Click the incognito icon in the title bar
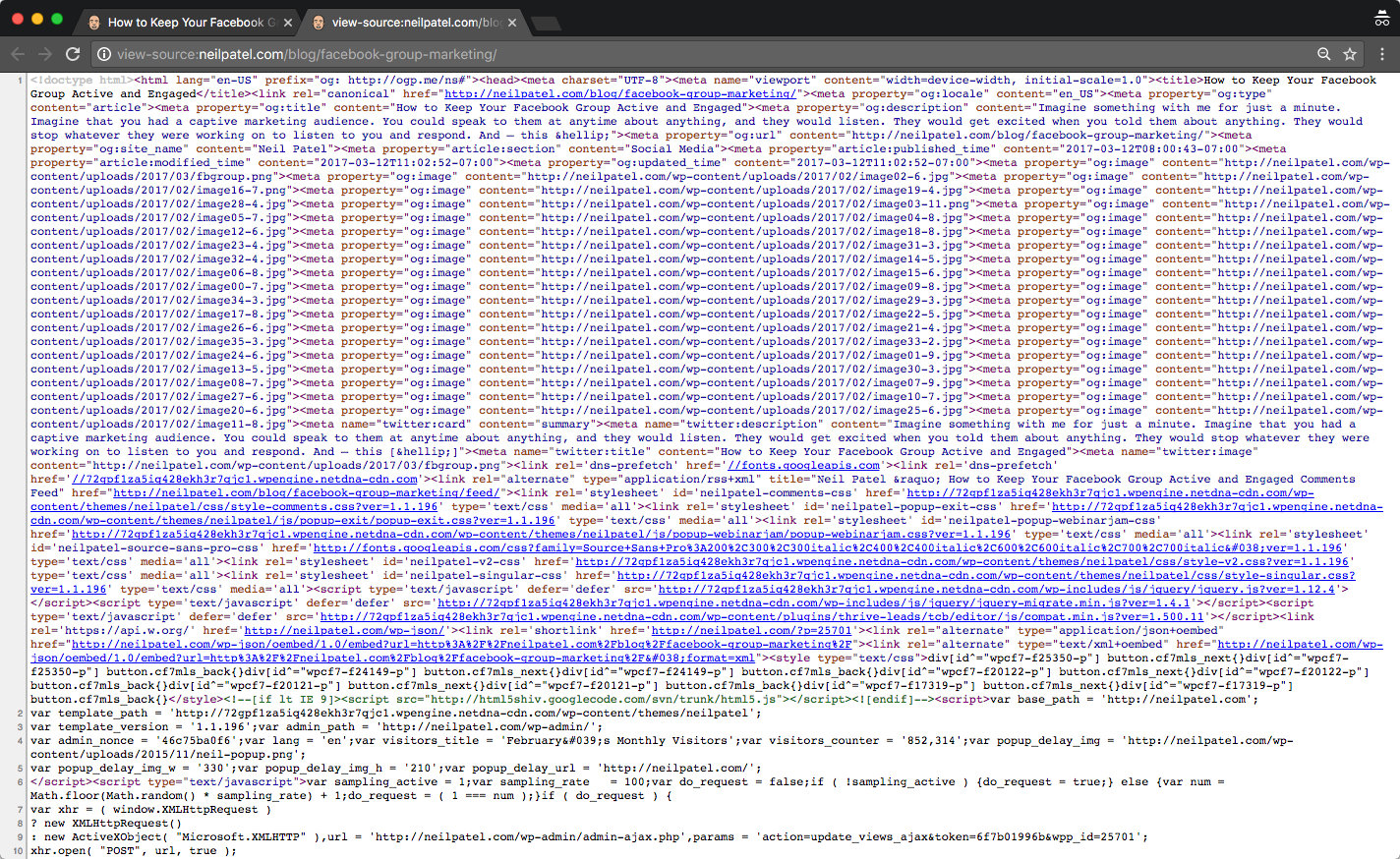This screenshot has width=1400, height=859. tap(1381, 19)
